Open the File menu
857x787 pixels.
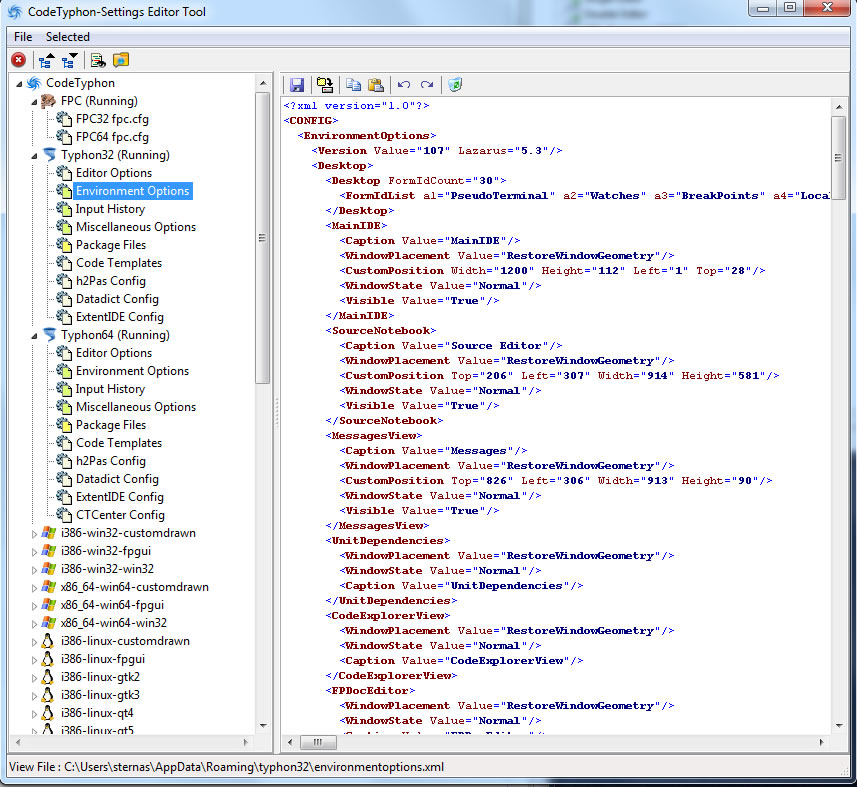tap(23, 37)
